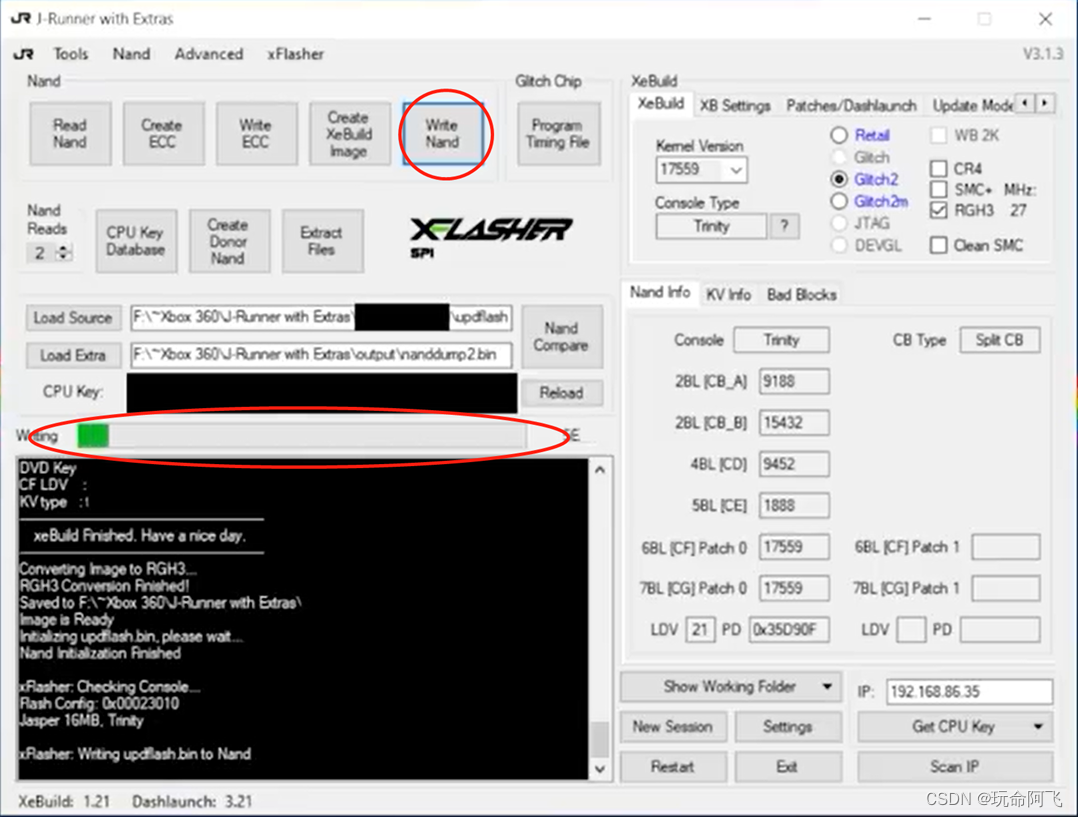Click the Trinity console type button
1078x817 pixels.
click(x=712, y=226)
